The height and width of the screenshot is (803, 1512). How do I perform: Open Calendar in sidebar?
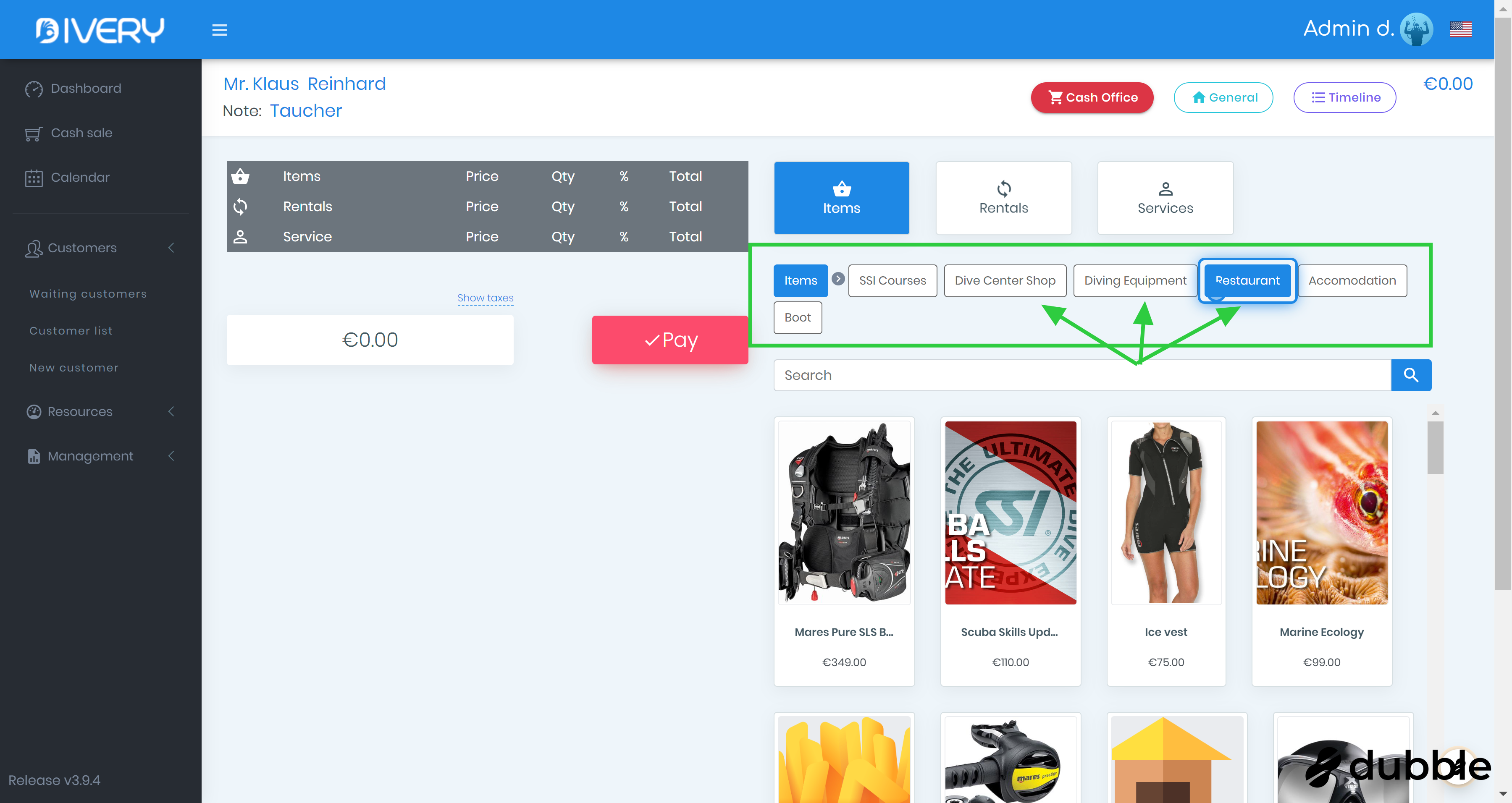[x=80, y=178]
